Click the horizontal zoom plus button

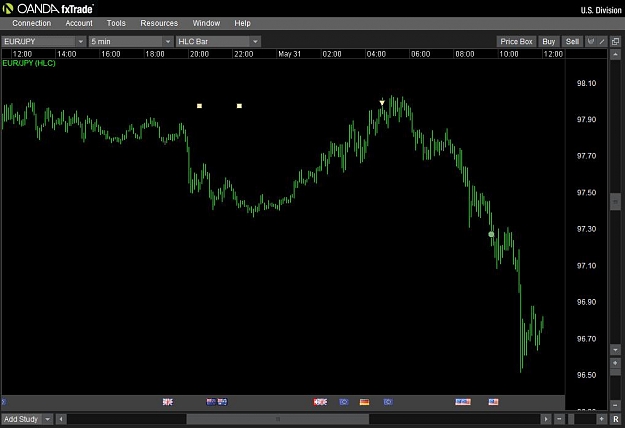[x=601, y=419]
